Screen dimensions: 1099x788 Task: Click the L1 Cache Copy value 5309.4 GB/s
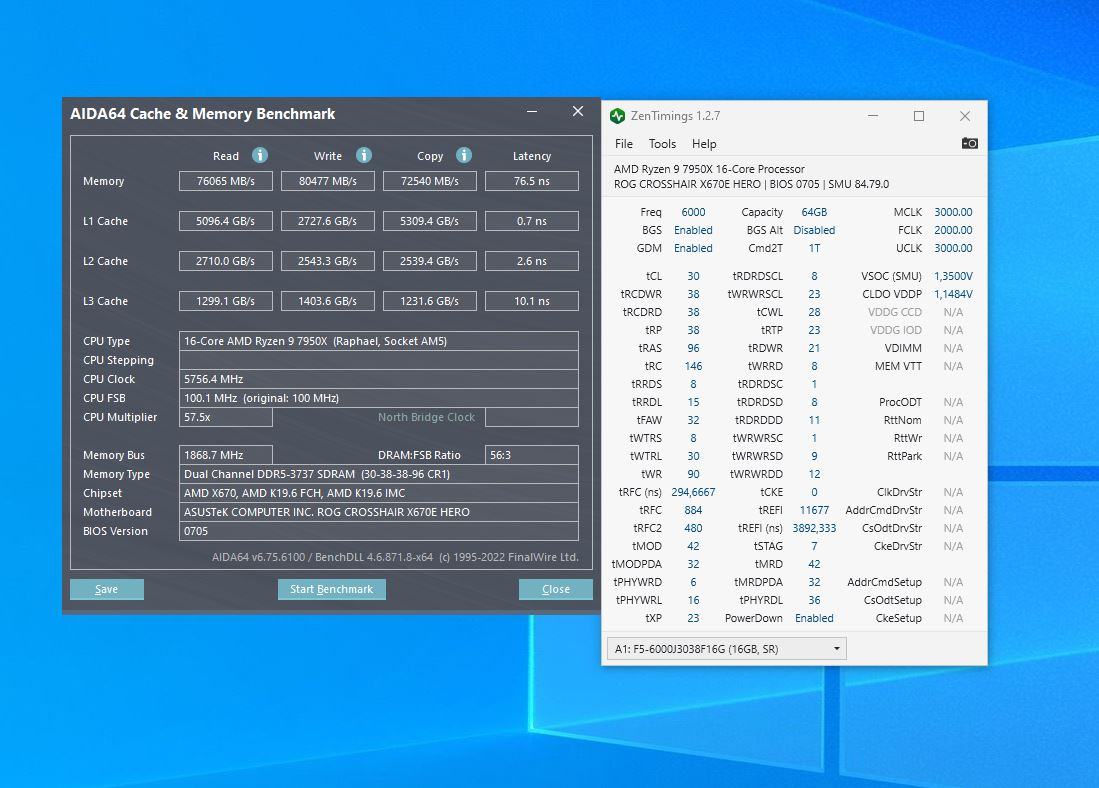coord(430,221)
